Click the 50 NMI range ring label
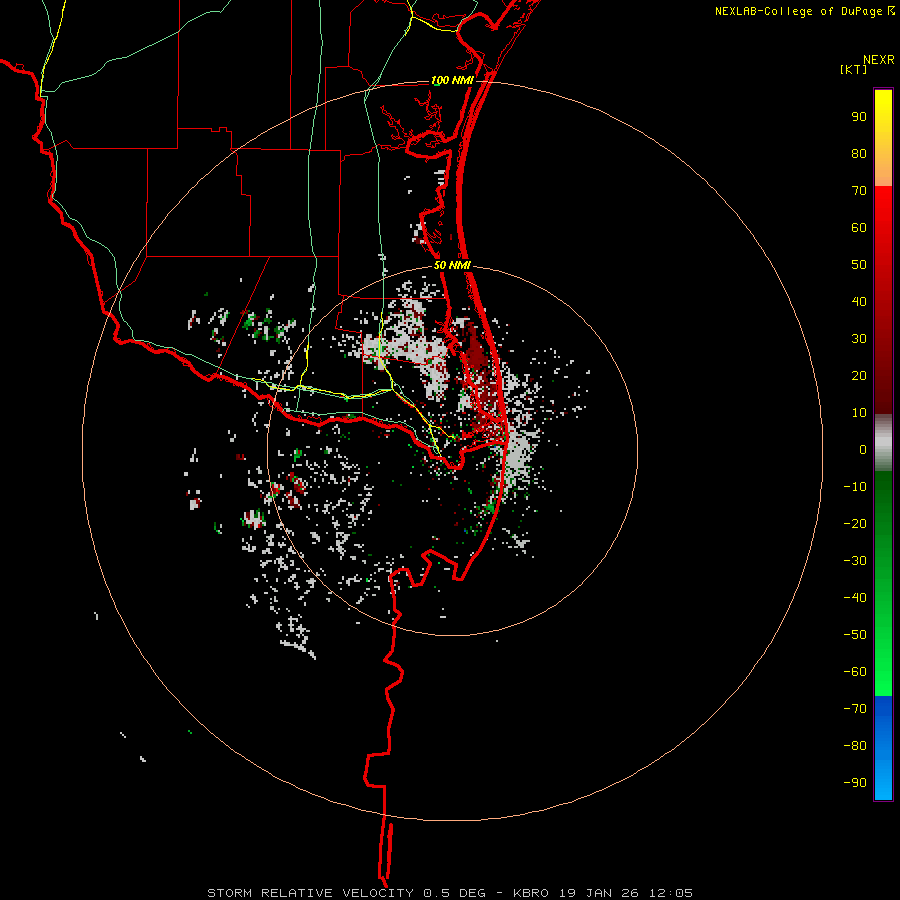900x900 pixels. [452, 265]
